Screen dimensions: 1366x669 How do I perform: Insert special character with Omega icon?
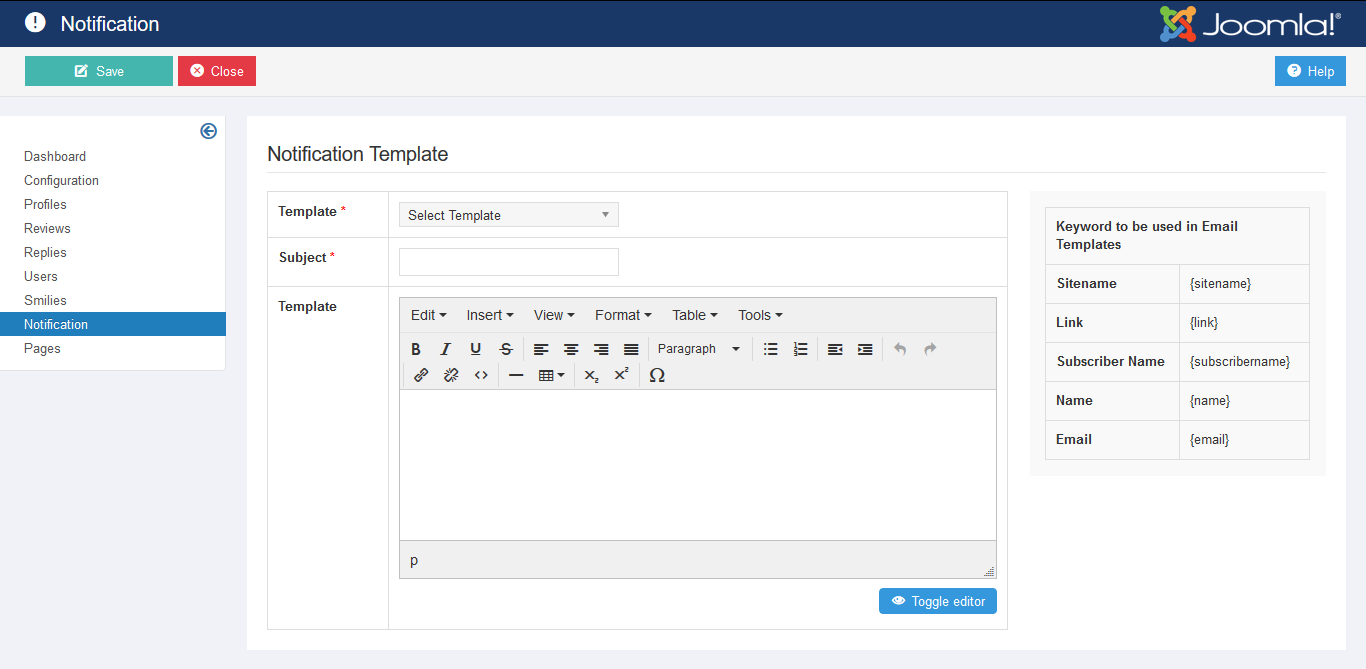coord(657,375)
